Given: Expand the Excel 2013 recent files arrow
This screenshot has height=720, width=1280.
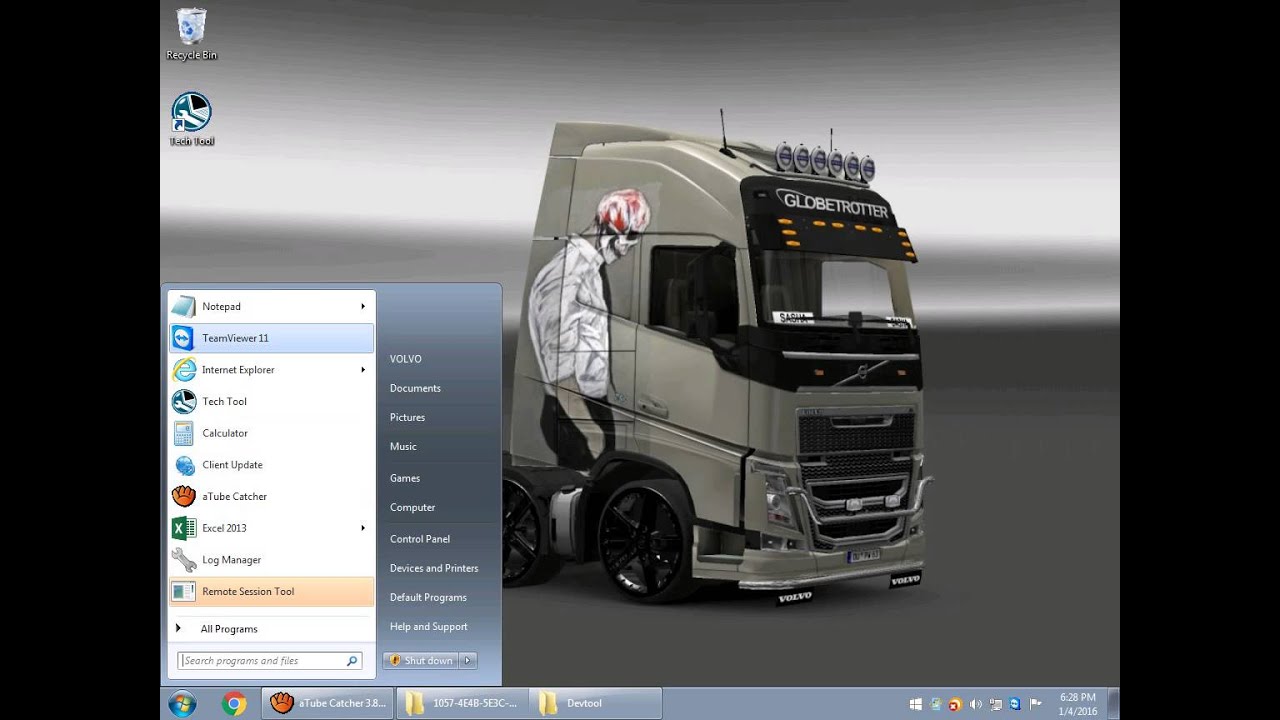Looking at the screenshot, I should pyautogui.click(x=363, y=528).
